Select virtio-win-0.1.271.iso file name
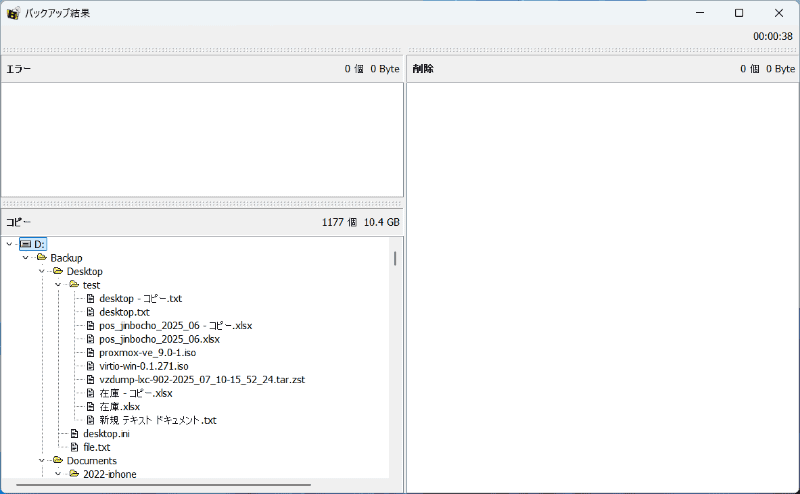The height and width of the screenshot is (494, 800). pos(144,366)
